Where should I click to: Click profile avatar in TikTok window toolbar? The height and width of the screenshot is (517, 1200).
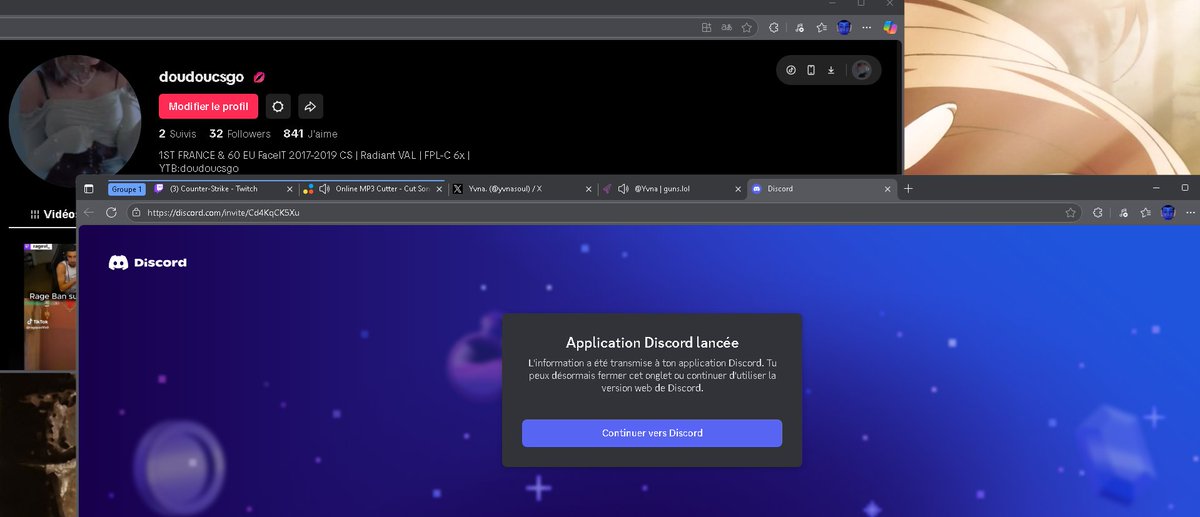pyautogui.click(x=844, y=28)
